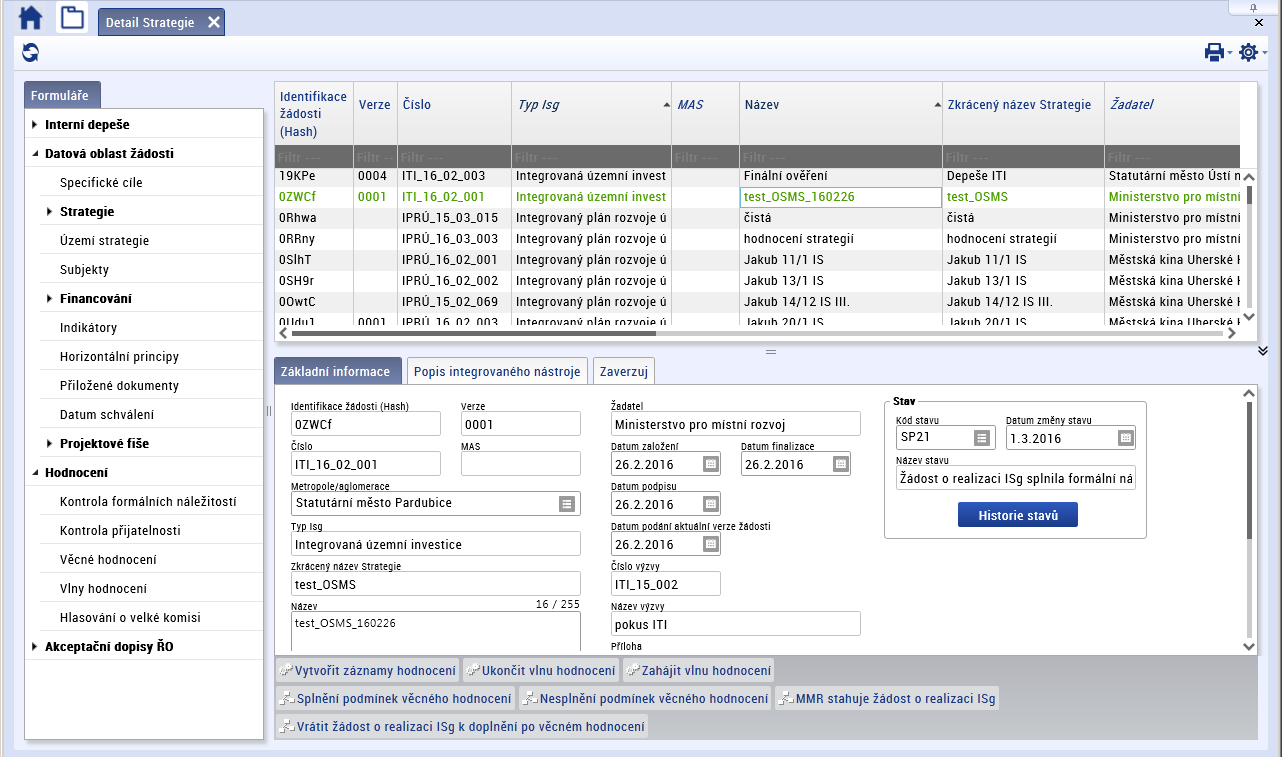Expand Interní depeše tree node

35,125
